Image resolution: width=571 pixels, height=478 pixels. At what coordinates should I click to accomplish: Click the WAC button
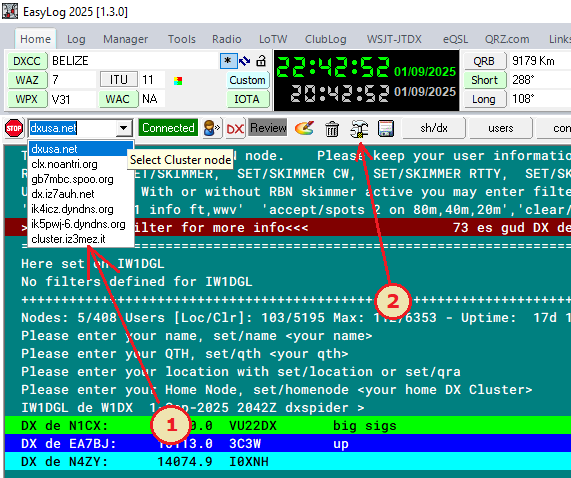point(118,99)
